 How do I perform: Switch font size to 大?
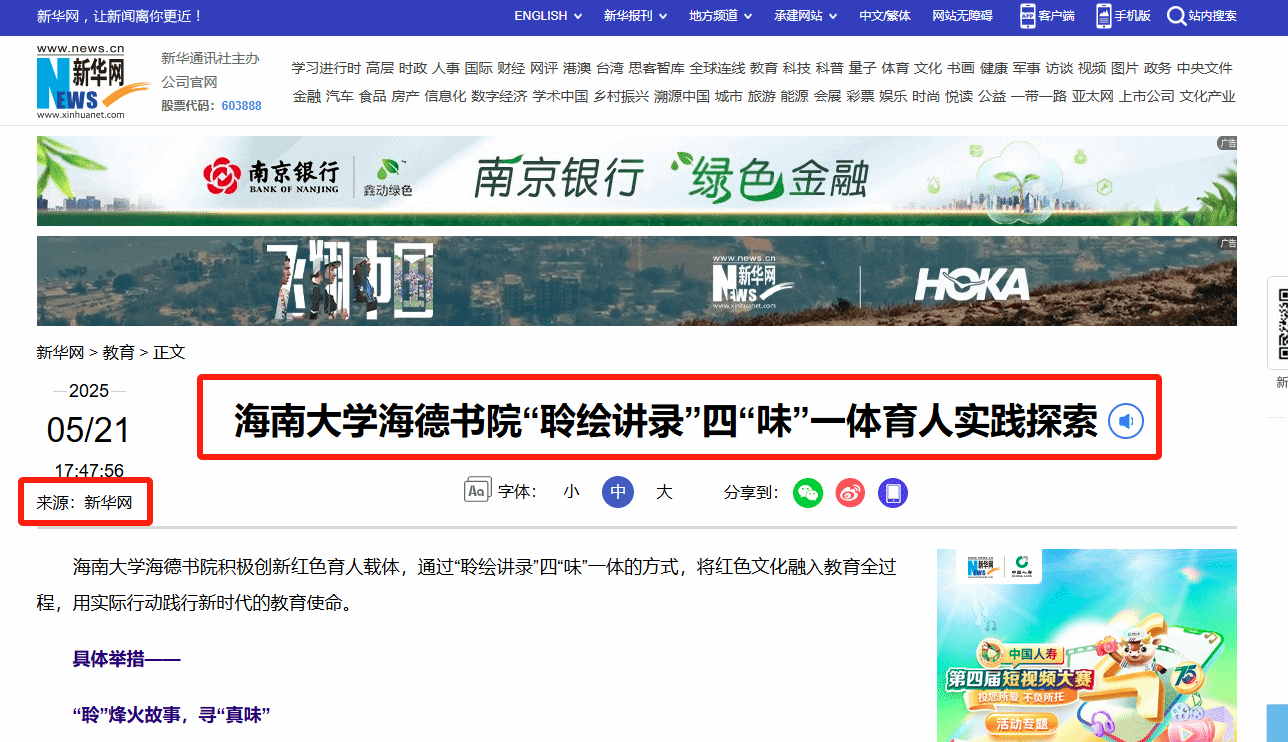coord(664,492)
